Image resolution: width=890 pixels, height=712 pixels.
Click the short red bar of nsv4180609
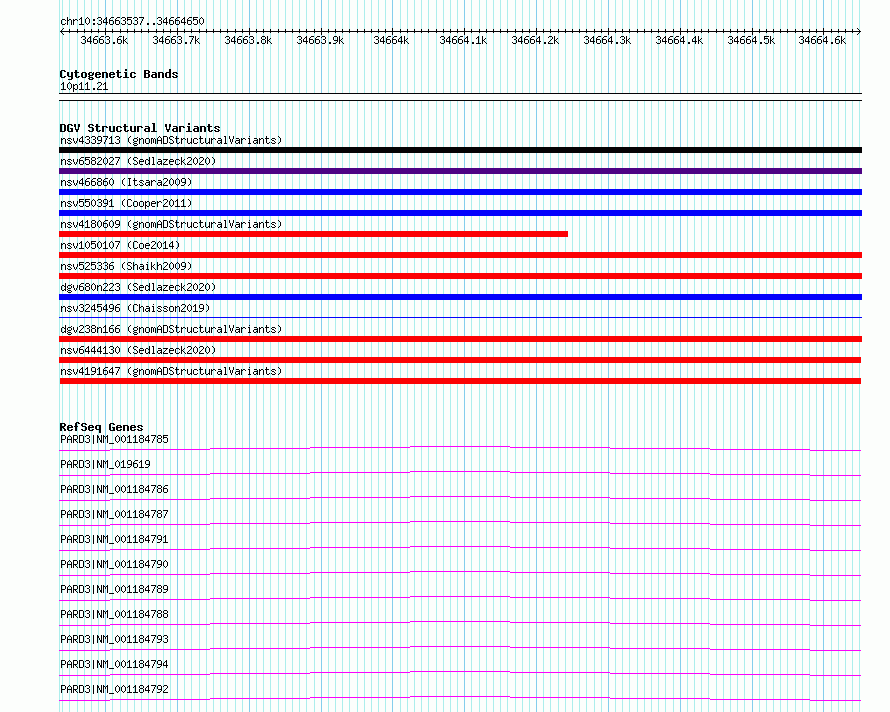point(313,234)
